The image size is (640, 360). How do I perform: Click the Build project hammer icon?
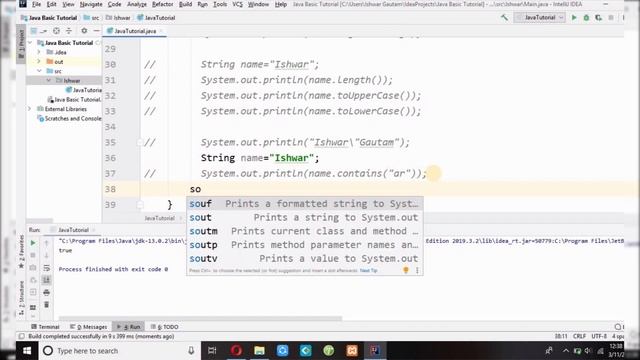pyautogui.click(x=504, y=18)
